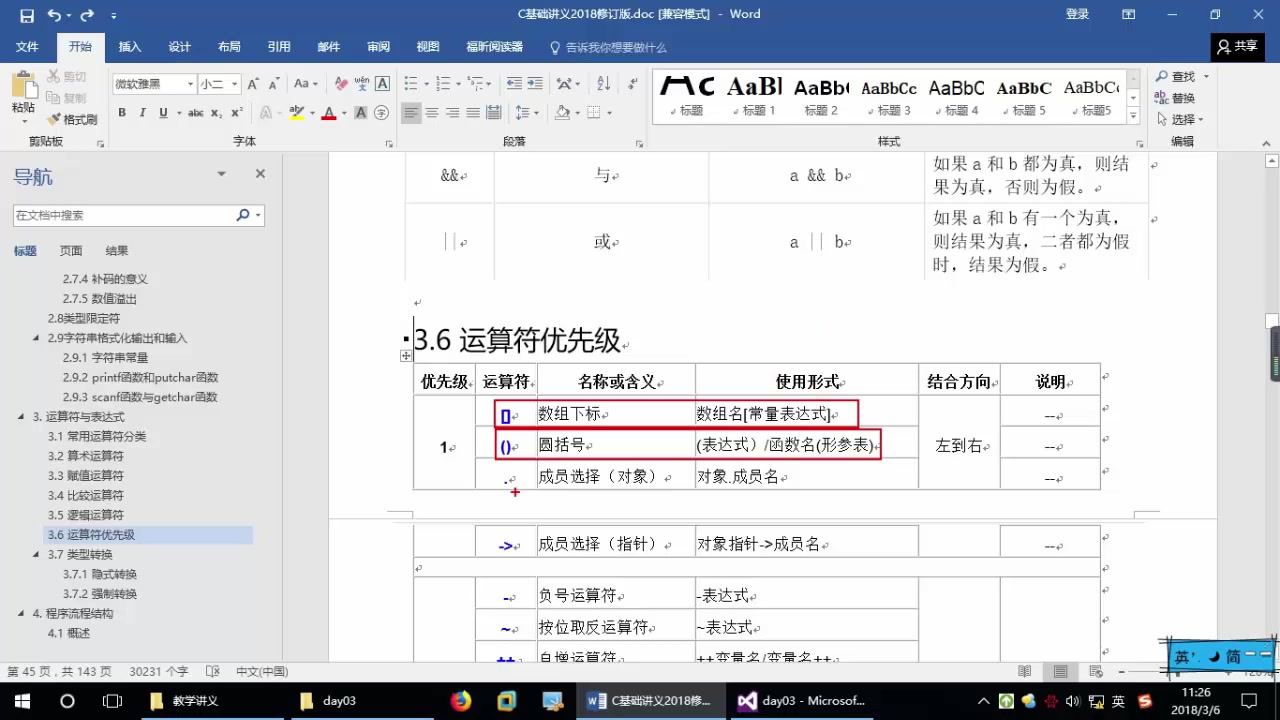This screenshot has height=720, width=1280.
Task: Collapse the 2.9 字符串格式化输出和输入 heading
Action: (x=35, y=338)
